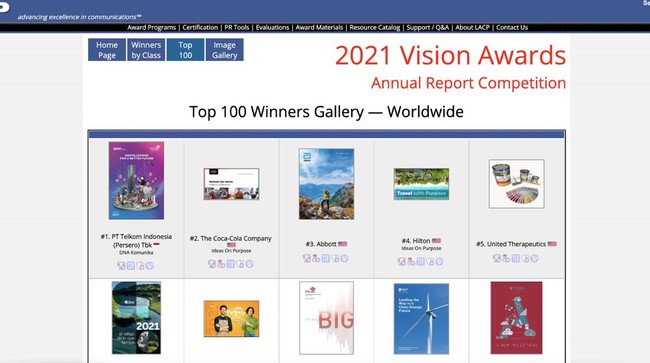Click the US flag under The Coca-Cola Company
Image resolution: width=650 pixels, height=363 pixels.
pos(231,245)
